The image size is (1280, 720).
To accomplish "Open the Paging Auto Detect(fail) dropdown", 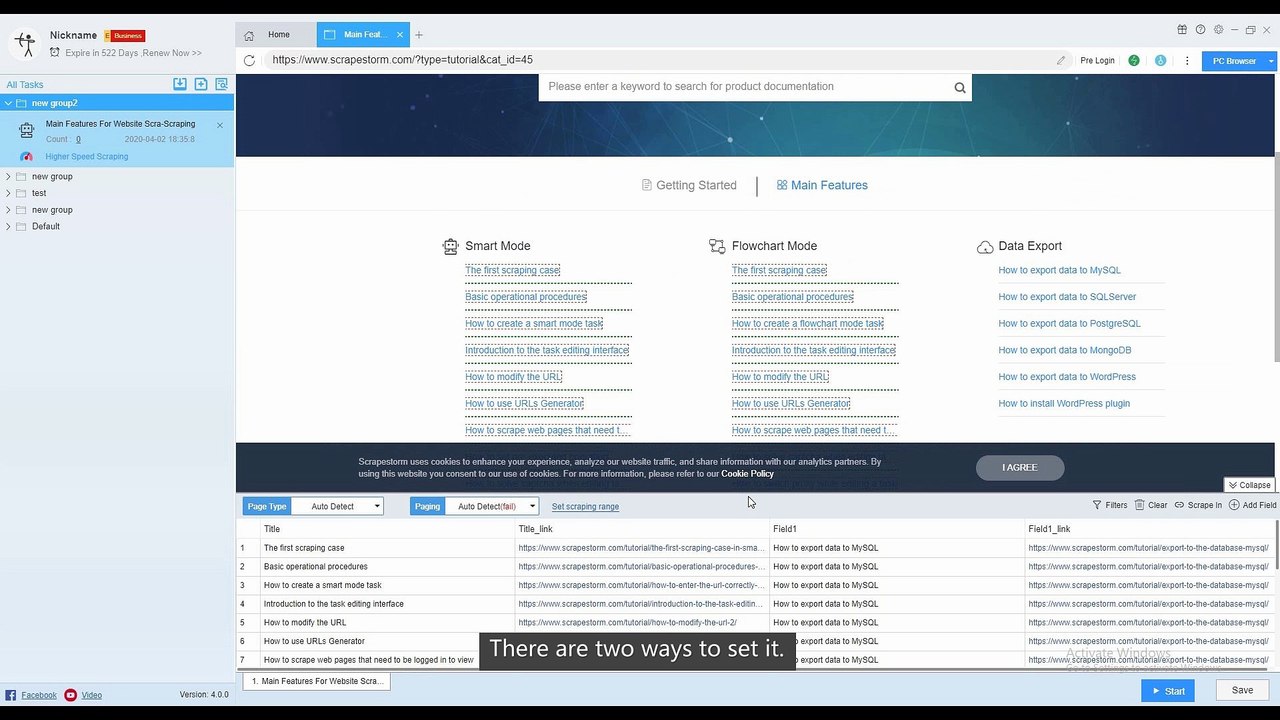I will pyautogui.click(x=491, y=506).
